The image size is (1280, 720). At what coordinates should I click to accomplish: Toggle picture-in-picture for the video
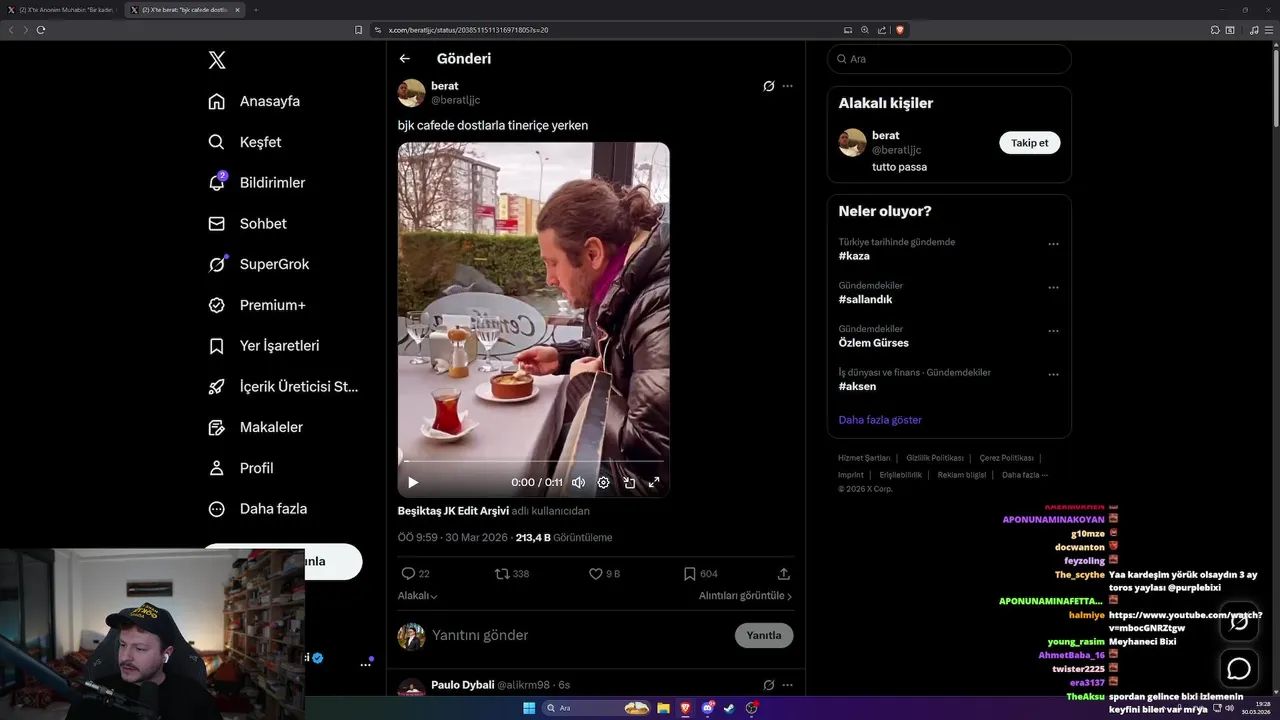coord(629,482)
